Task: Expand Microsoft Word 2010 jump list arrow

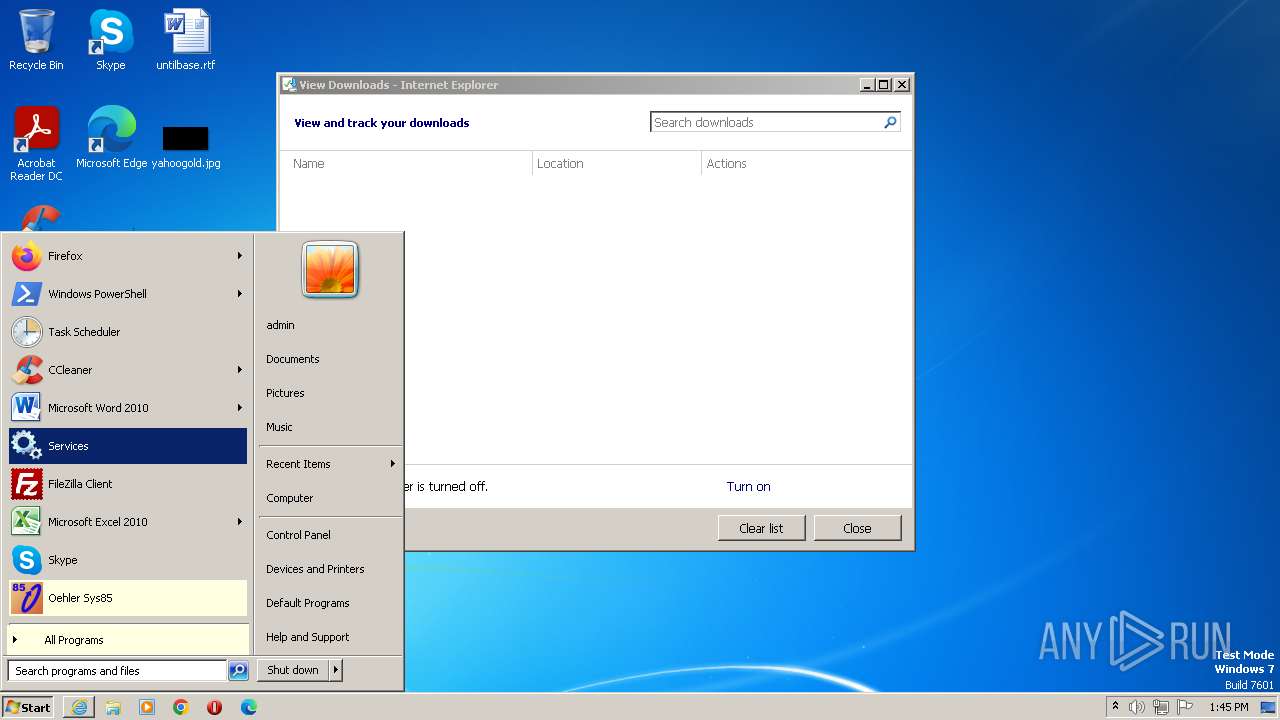Action: (x=240, y=408)
